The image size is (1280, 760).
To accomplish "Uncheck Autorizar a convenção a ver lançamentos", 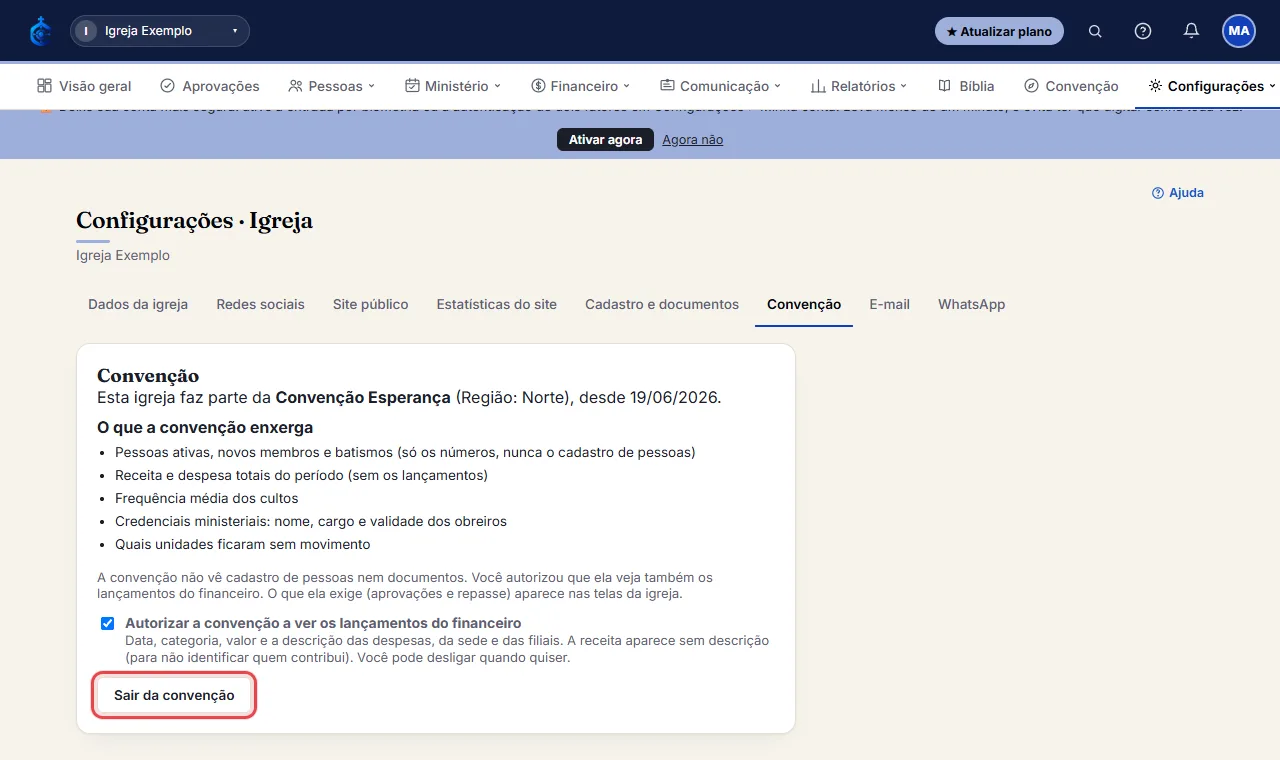I will tap(108, 624).
